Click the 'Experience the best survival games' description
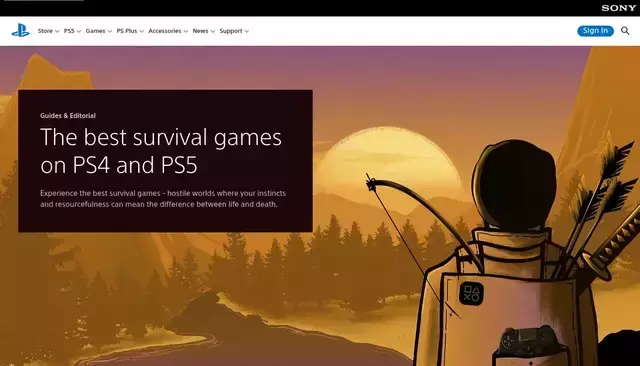640x366 pixels. [x=163, y=199]
